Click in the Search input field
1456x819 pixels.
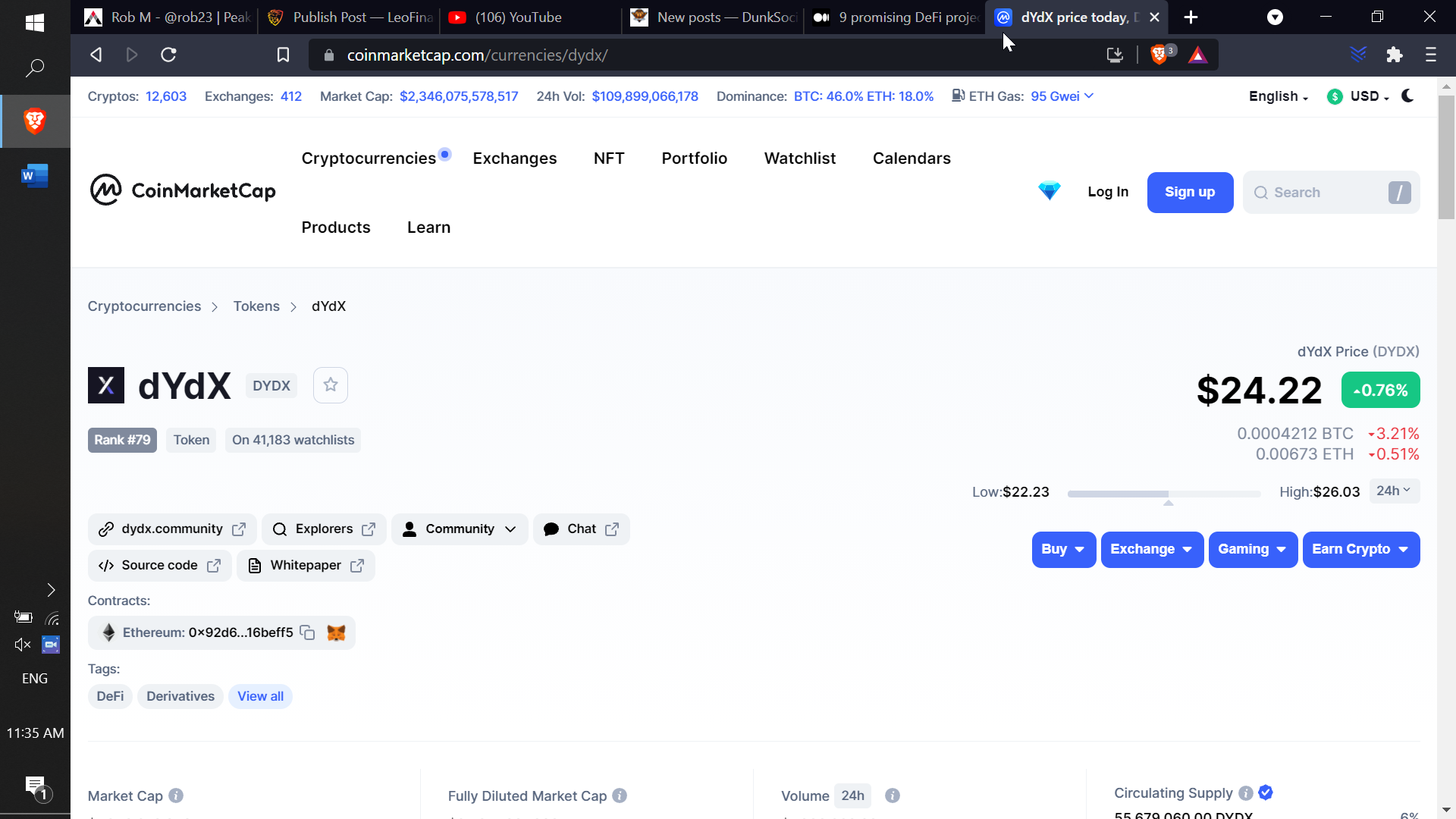click(1331, 193)
